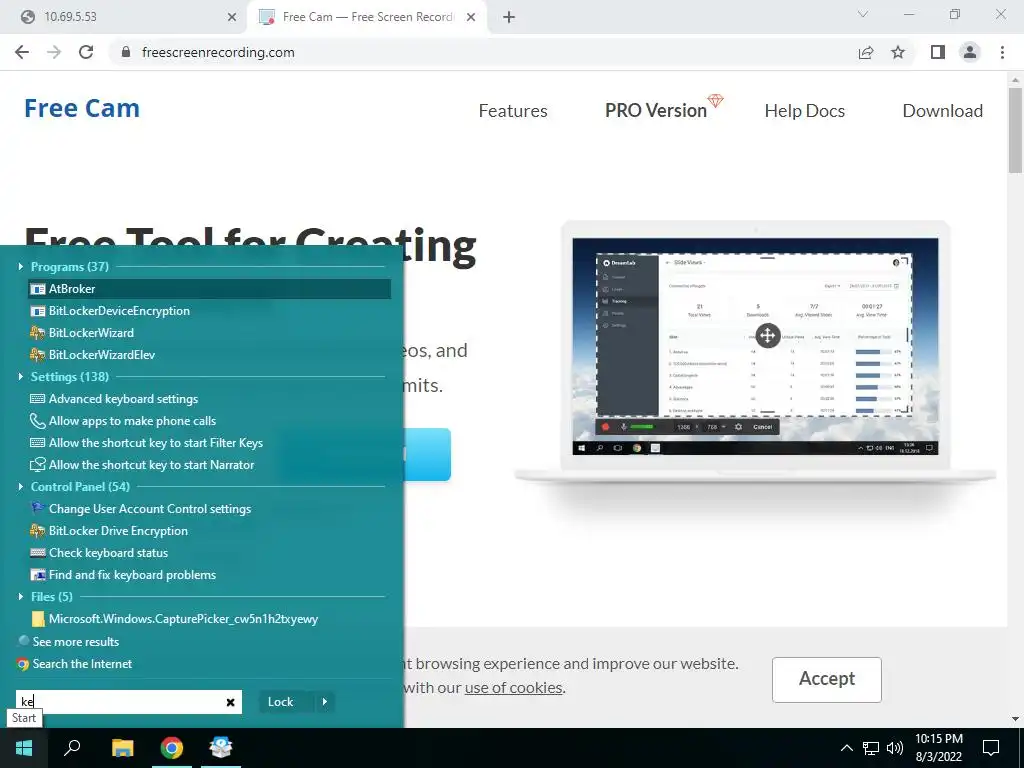Switch to the 10.69.5.53 tab
Image resolution: width=1024 pixels, height=768 pixels.
coord(124,17)
